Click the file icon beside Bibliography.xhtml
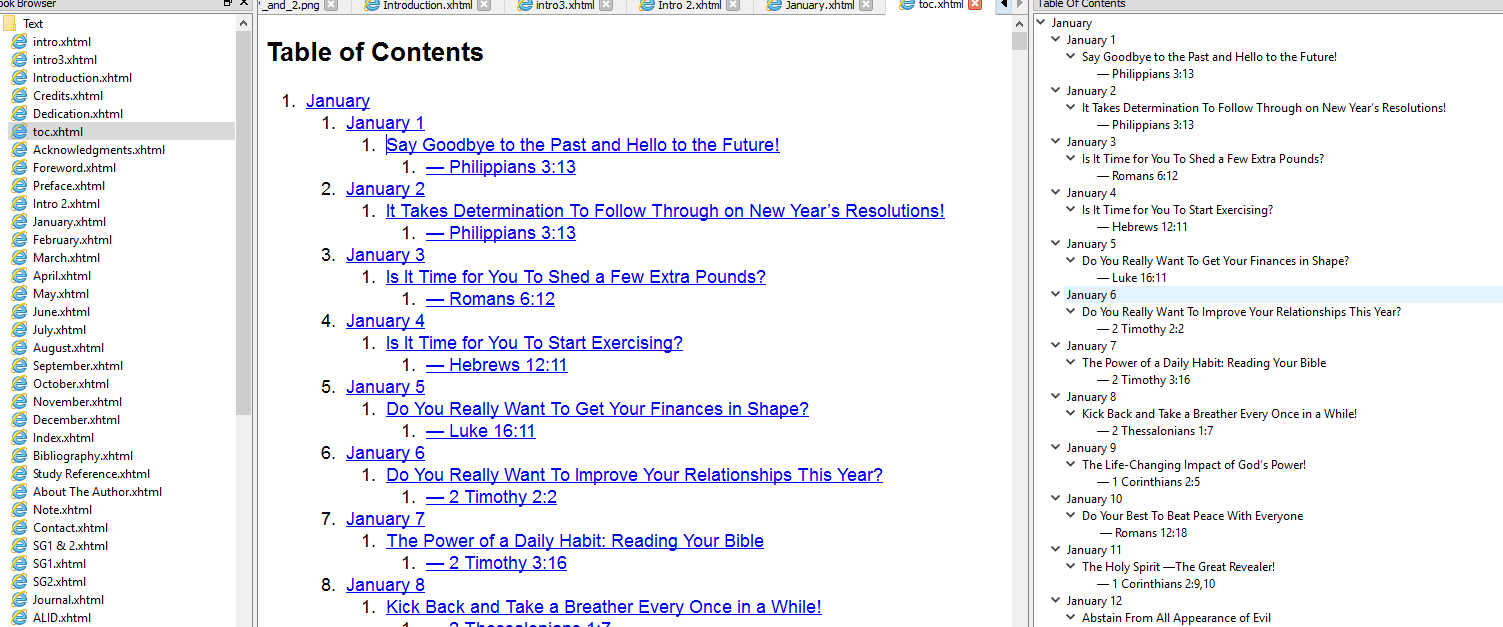Viewport: 1503px width, 627px height. tap(19, 456)
